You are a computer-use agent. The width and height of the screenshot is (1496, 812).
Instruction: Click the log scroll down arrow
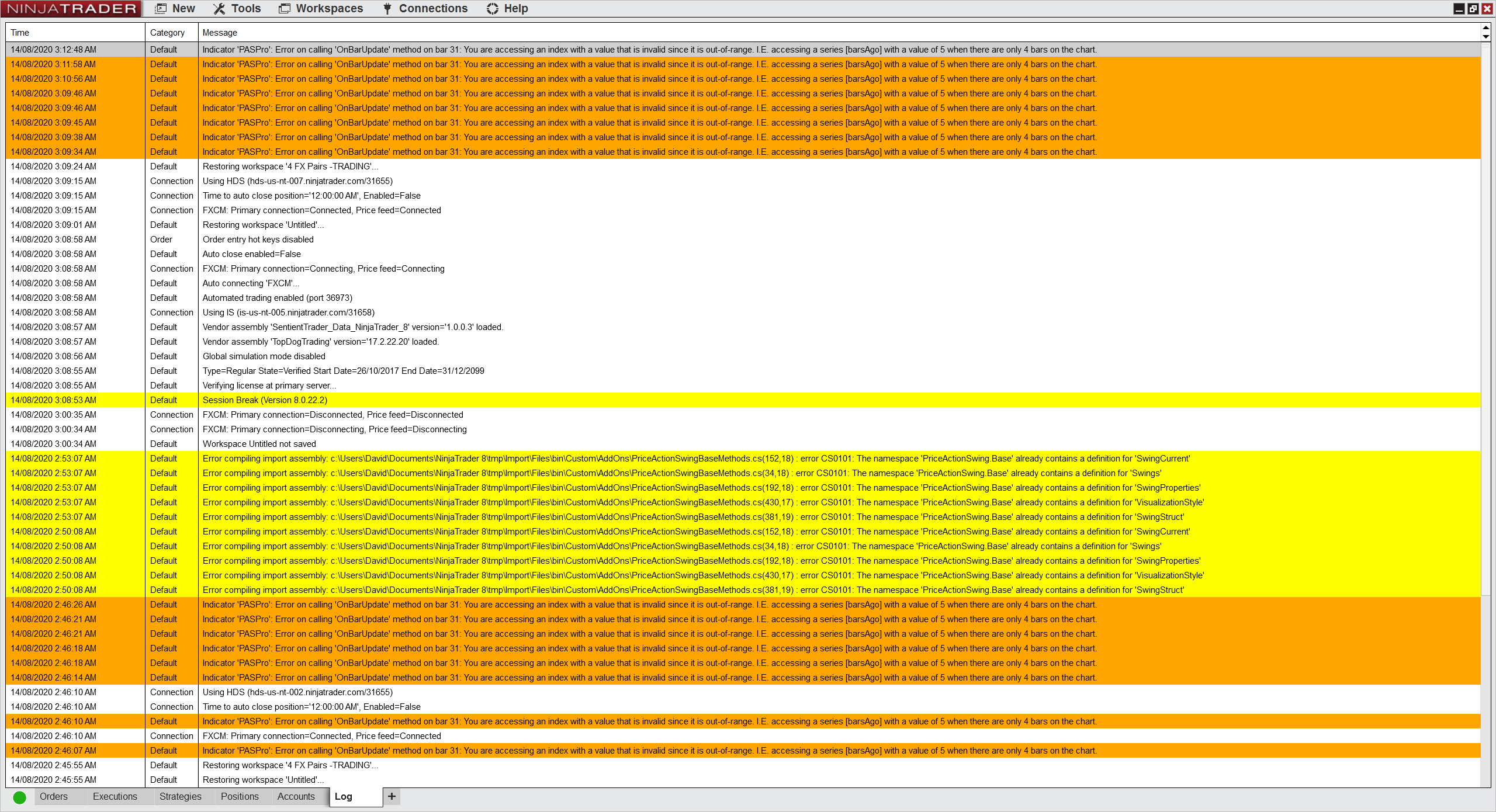pos(1485,36)
